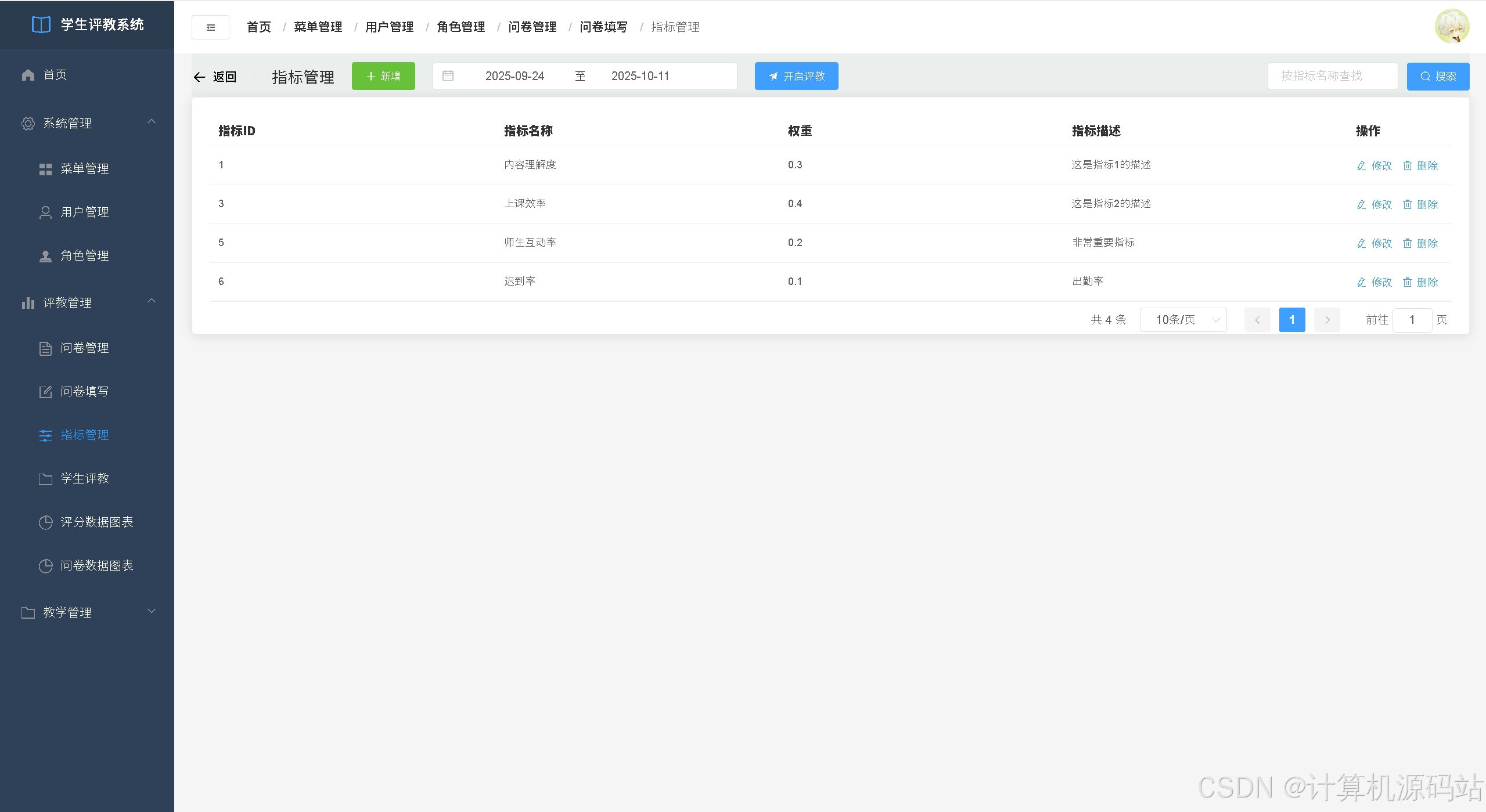Click the home icon next to 首页 in sidebar
This screenshot has width=1486, height=812.
tap(28, 75)
